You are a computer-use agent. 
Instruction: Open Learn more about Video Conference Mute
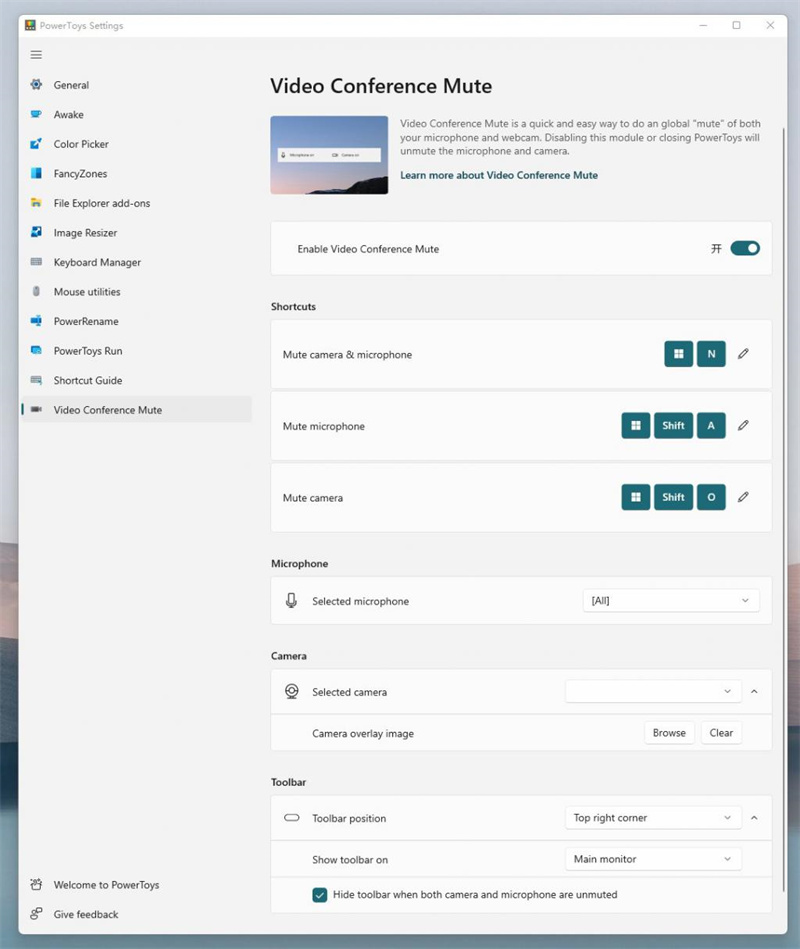[499, 175]
